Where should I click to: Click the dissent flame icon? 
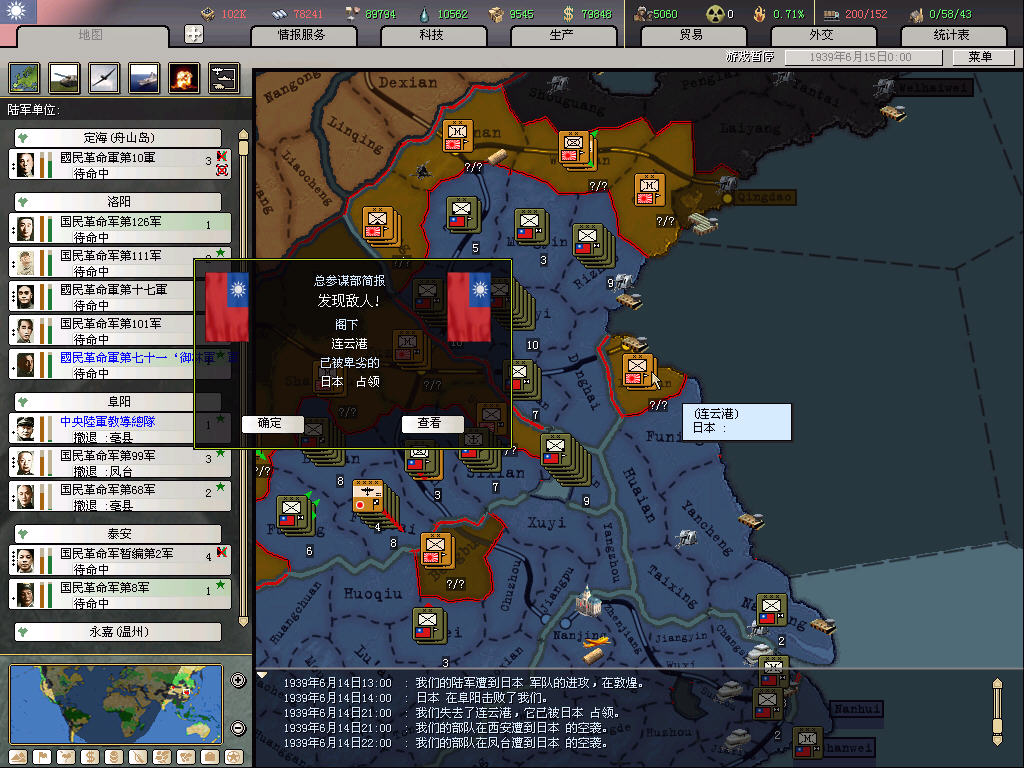(x=760, y=14)
